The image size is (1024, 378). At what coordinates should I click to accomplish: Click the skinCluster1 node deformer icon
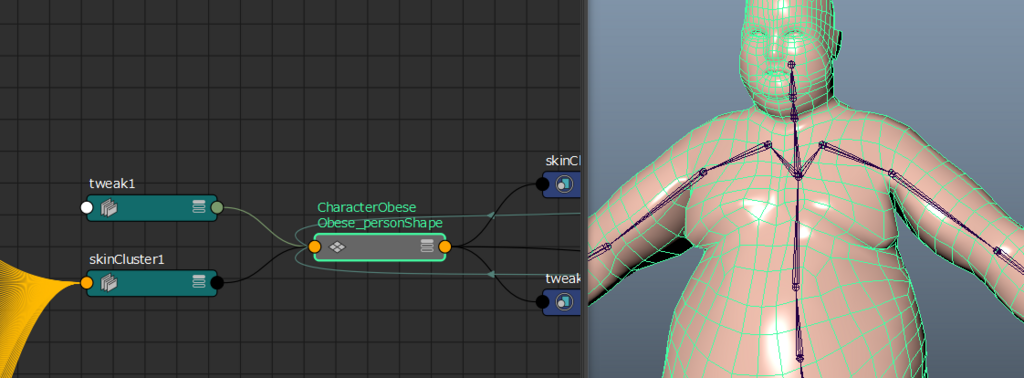pyautogui.click(x=108, y=283)
